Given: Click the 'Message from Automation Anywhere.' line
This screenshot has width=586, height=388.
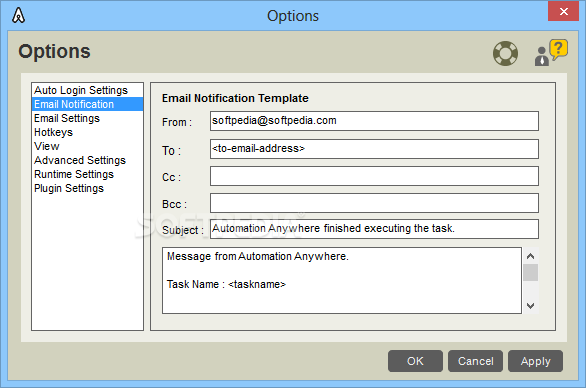Looking at the screenshot, I should (257, 256).
